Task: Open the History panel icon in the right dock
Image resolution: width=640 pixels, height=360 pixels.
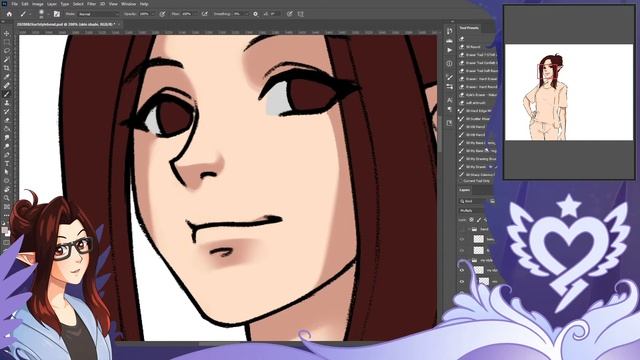Action: pyautogui.click(x=449, y=31)
